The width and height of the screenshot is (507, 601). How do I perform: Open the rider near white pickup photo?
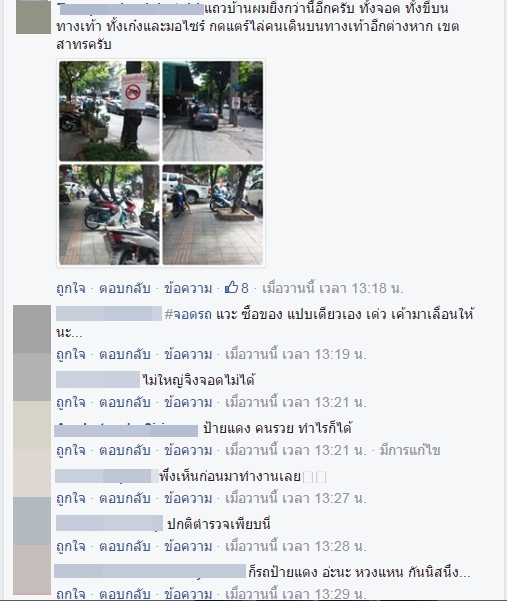pyautogui.click(x=213, y=215)
